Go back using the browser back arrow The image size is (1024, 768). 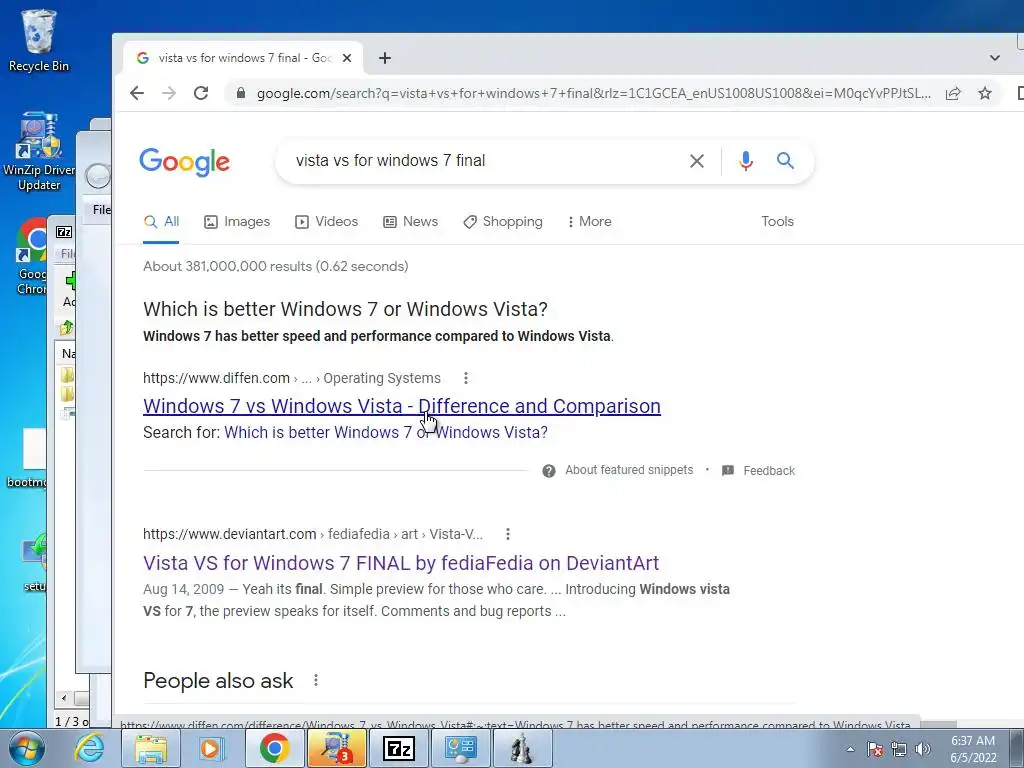click(136, 93)
